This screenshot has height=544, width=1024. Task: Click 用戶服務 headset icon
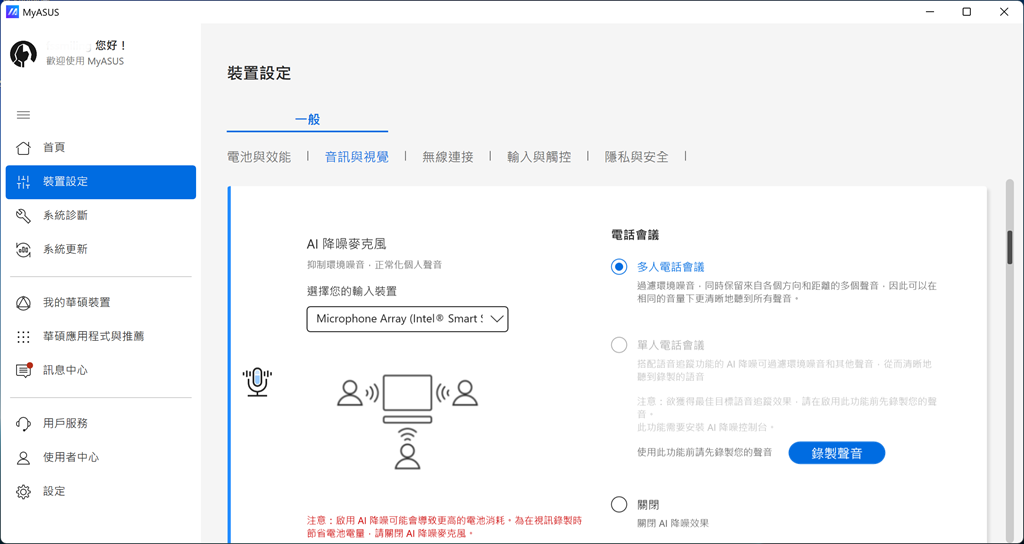click(x=24, y=424)
